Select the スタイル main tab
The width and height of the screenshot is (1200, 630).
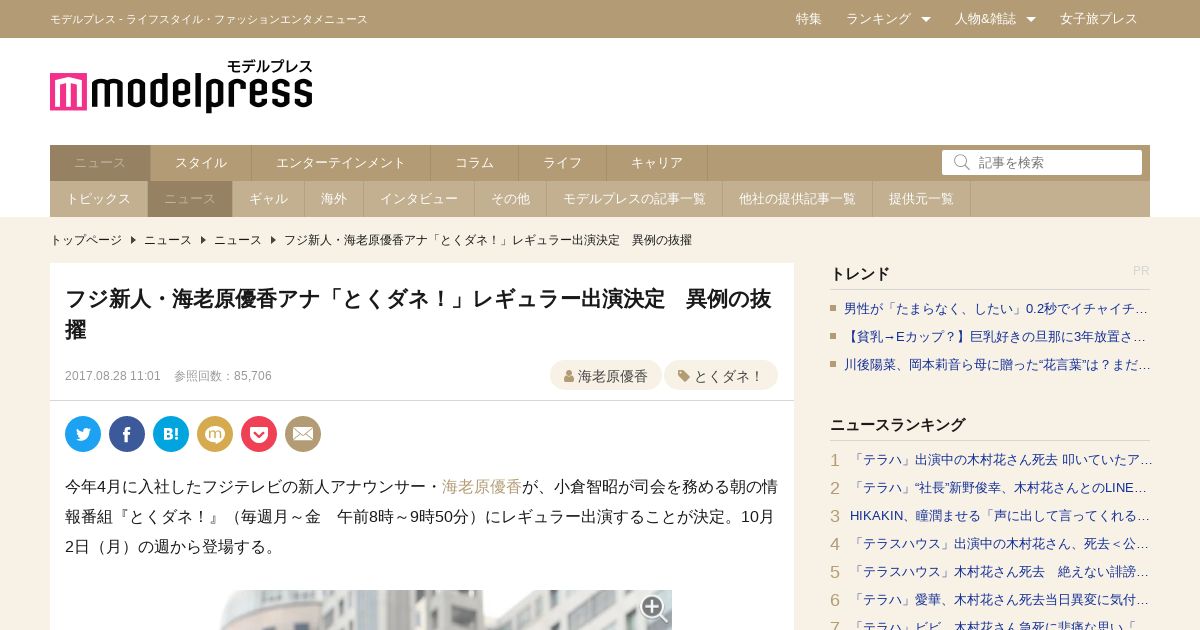[x=201, y=163]
